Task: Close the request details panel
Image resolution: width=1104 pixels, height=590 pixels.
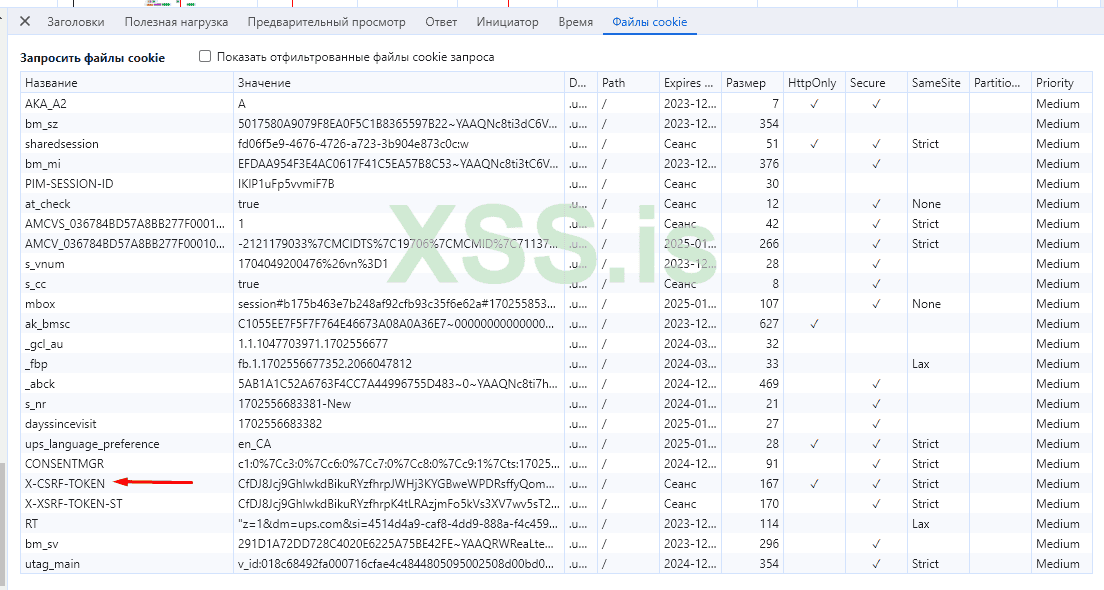Action: tap(25, 22)
